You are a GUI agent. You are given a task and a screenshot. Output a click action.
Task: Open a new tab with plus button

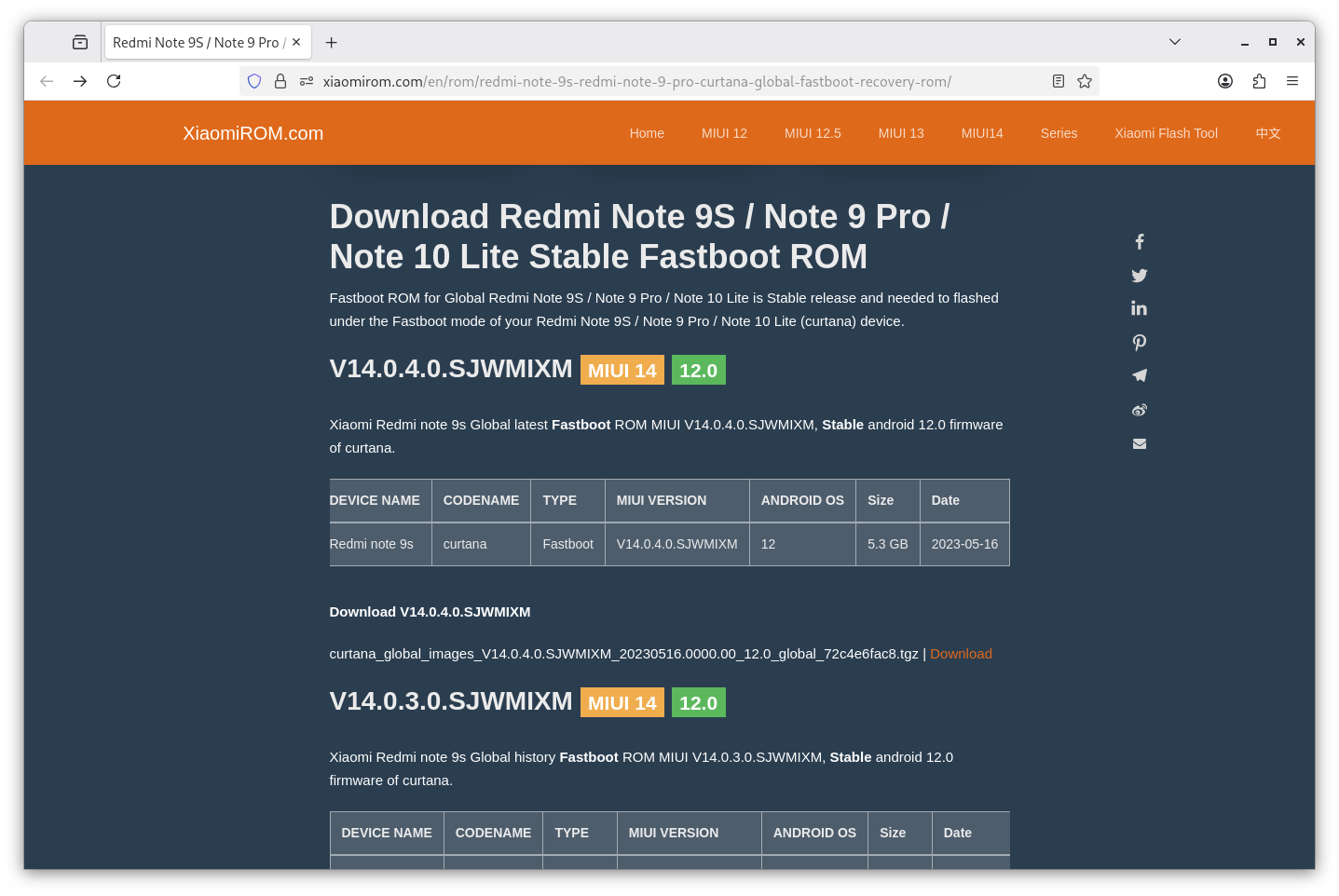[331, 42]
